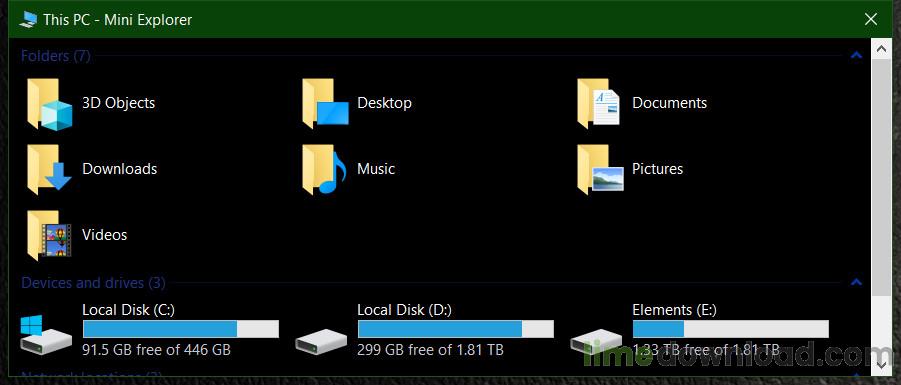Screen dimensions: 901x385
Task: Click the Folders (7) group header
Action: 56,56
